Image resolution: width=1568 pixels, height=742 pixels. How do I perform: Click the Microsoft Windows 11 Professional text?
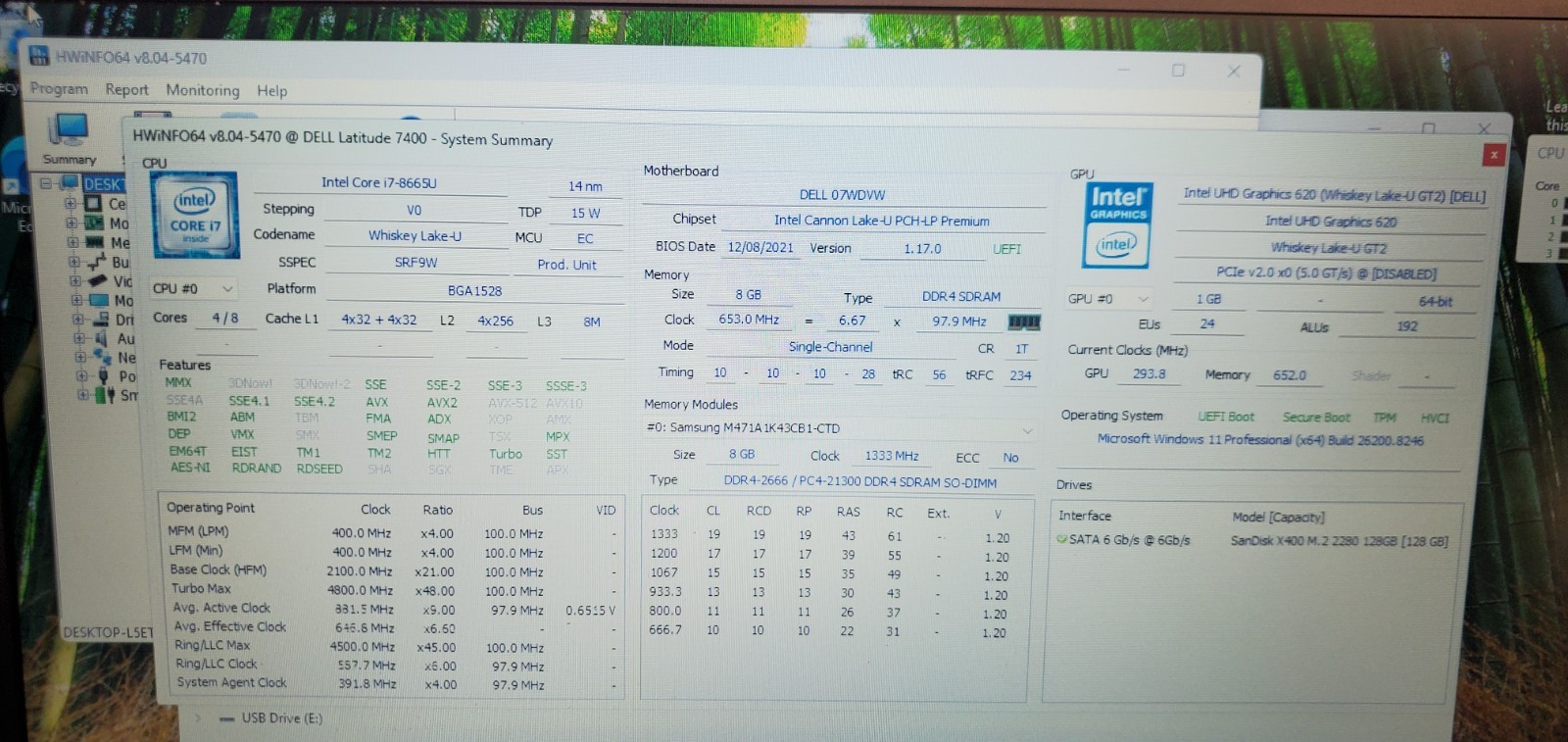(x=1260, y=440)
